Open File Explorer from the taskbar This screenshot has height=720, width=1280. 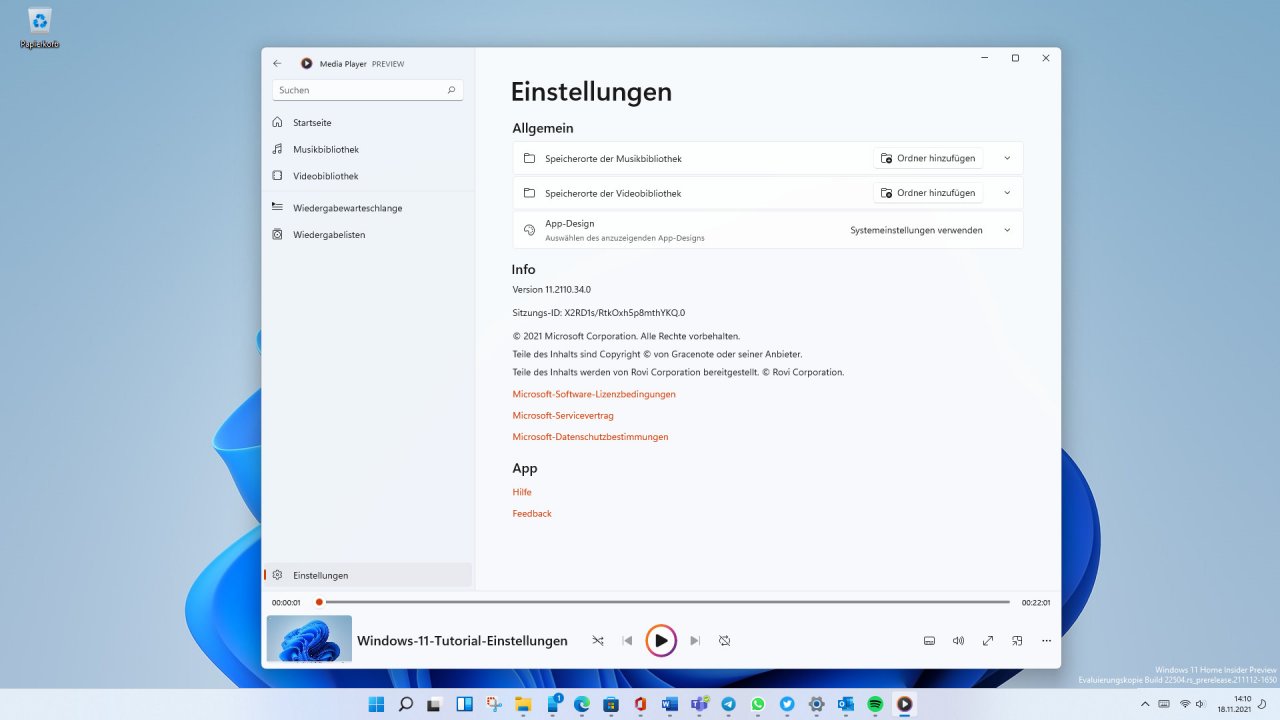click(522, 704)
